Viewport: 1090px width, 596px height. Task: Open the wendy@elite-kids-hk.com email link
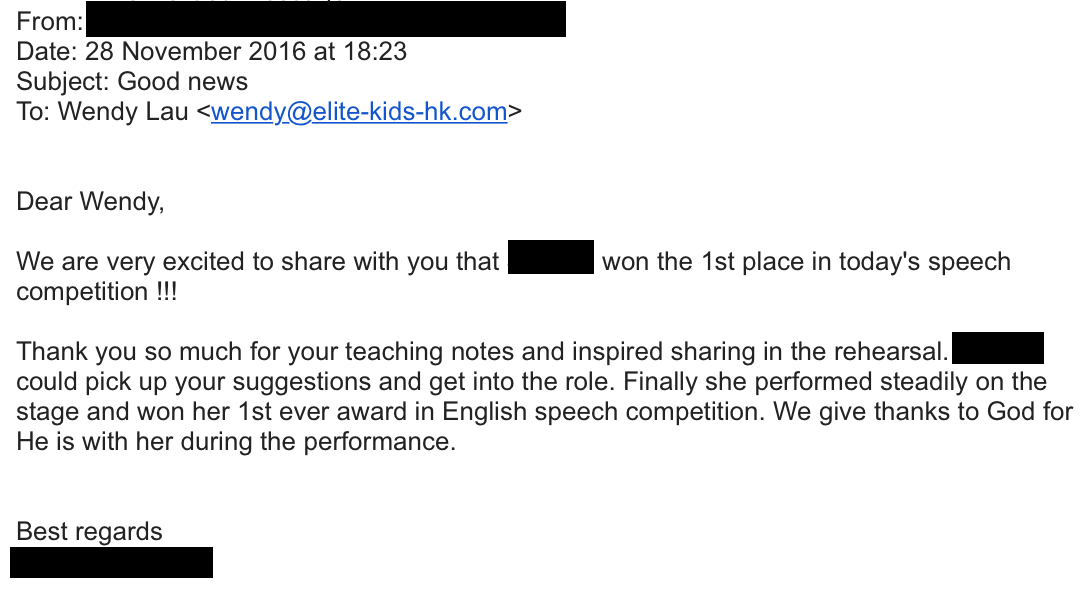point(359,111)
